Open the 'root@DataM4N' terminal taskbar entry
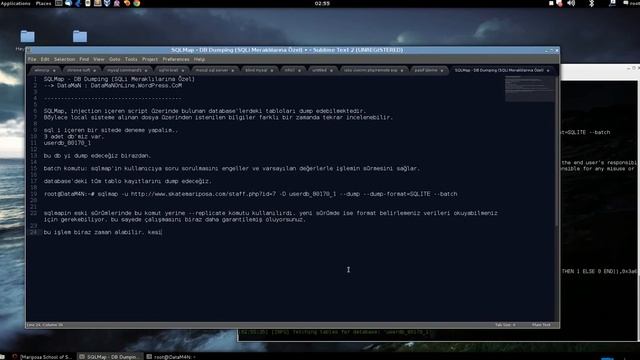This screenshot has height=360, width=640. pos(171,357)
